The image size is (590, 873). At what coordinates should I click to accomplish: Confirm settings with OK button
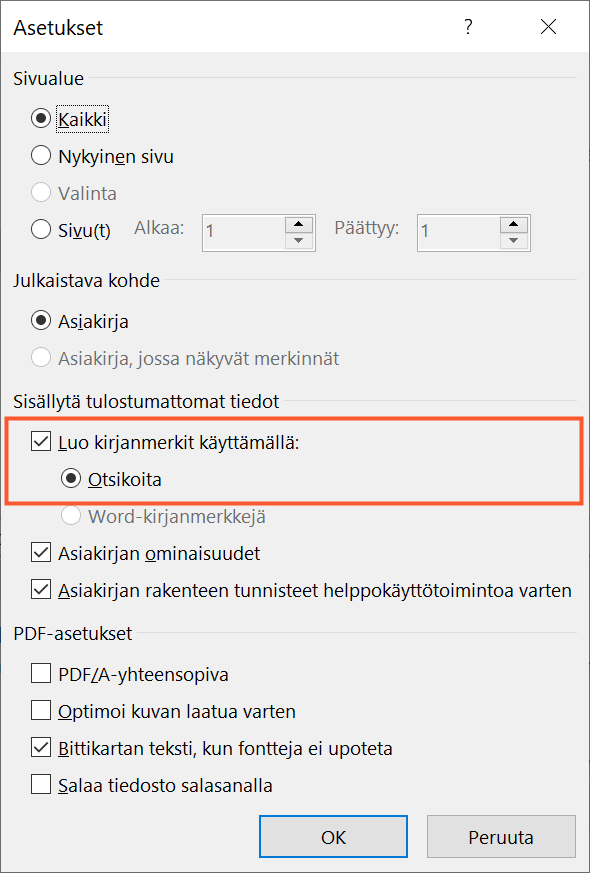333,837
